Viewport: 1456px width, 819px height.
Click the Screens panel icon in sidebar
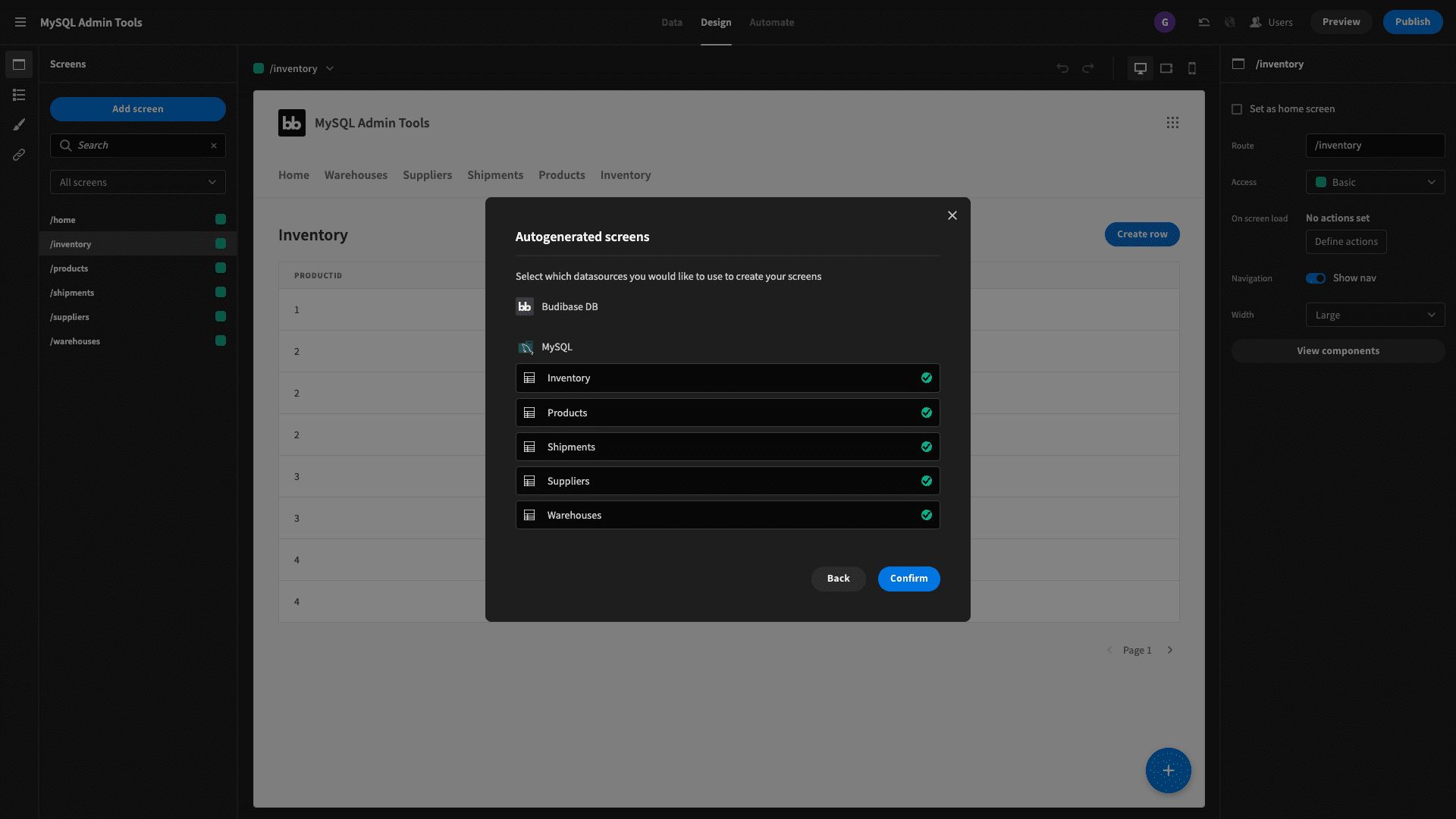pos(18,65)
